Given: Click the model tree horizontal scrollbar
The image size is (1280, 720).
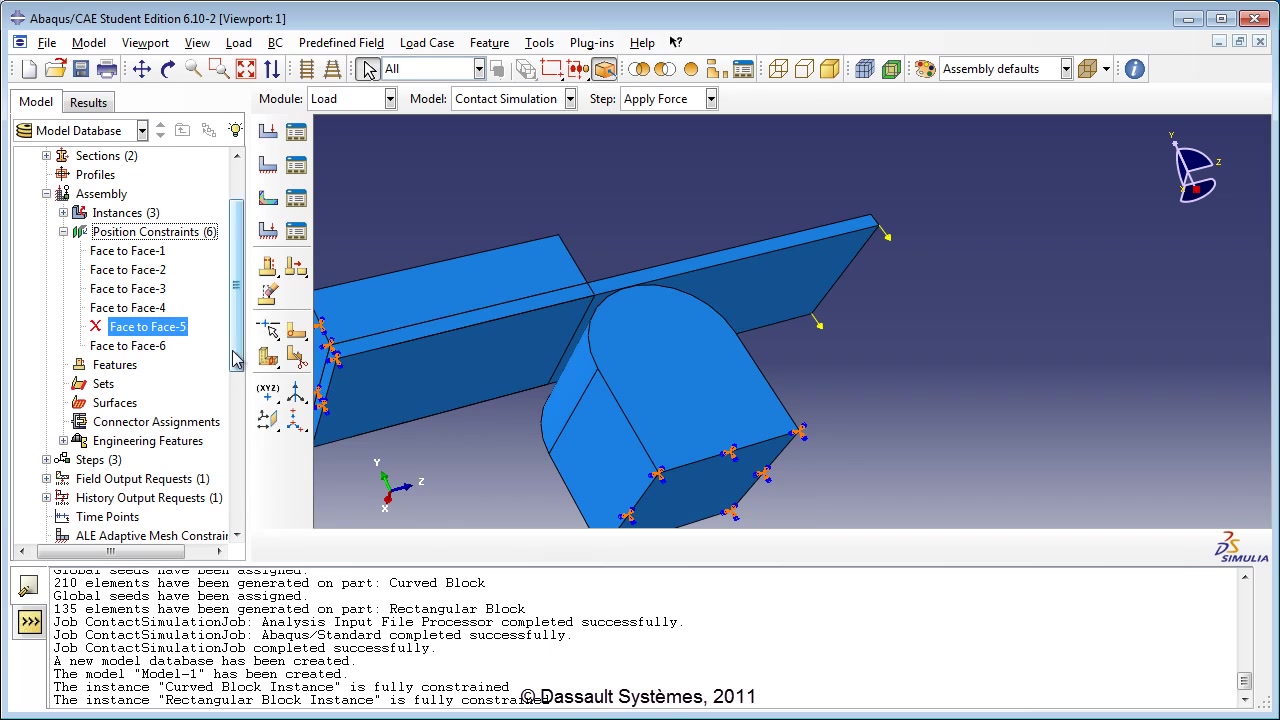Looking at the screenshot, I should click(x=110, y=551).
